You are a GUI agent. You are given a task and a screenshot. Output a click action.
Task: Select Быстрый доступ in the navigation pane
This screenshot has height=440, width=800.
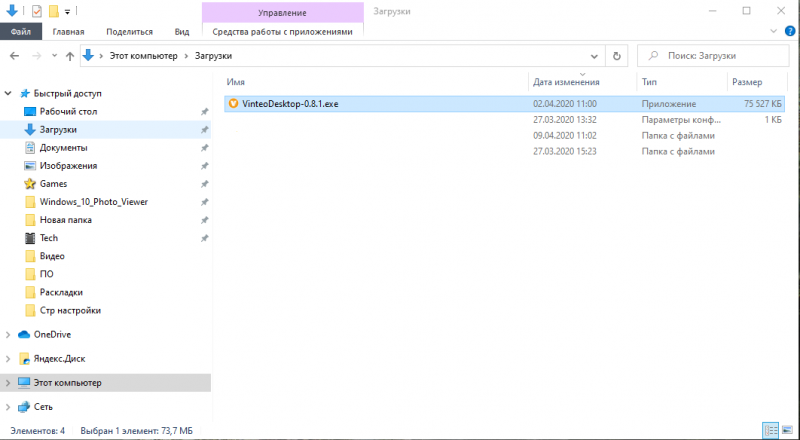67,93
